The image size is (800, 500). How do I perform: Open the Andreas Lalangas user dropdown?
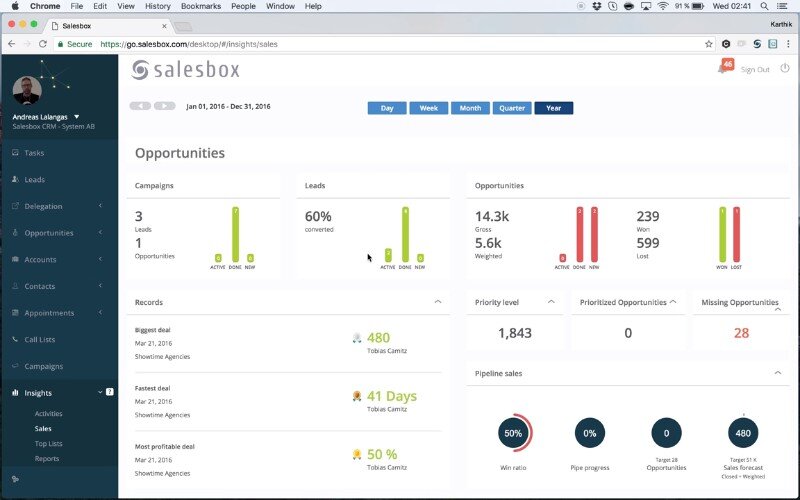77,117
